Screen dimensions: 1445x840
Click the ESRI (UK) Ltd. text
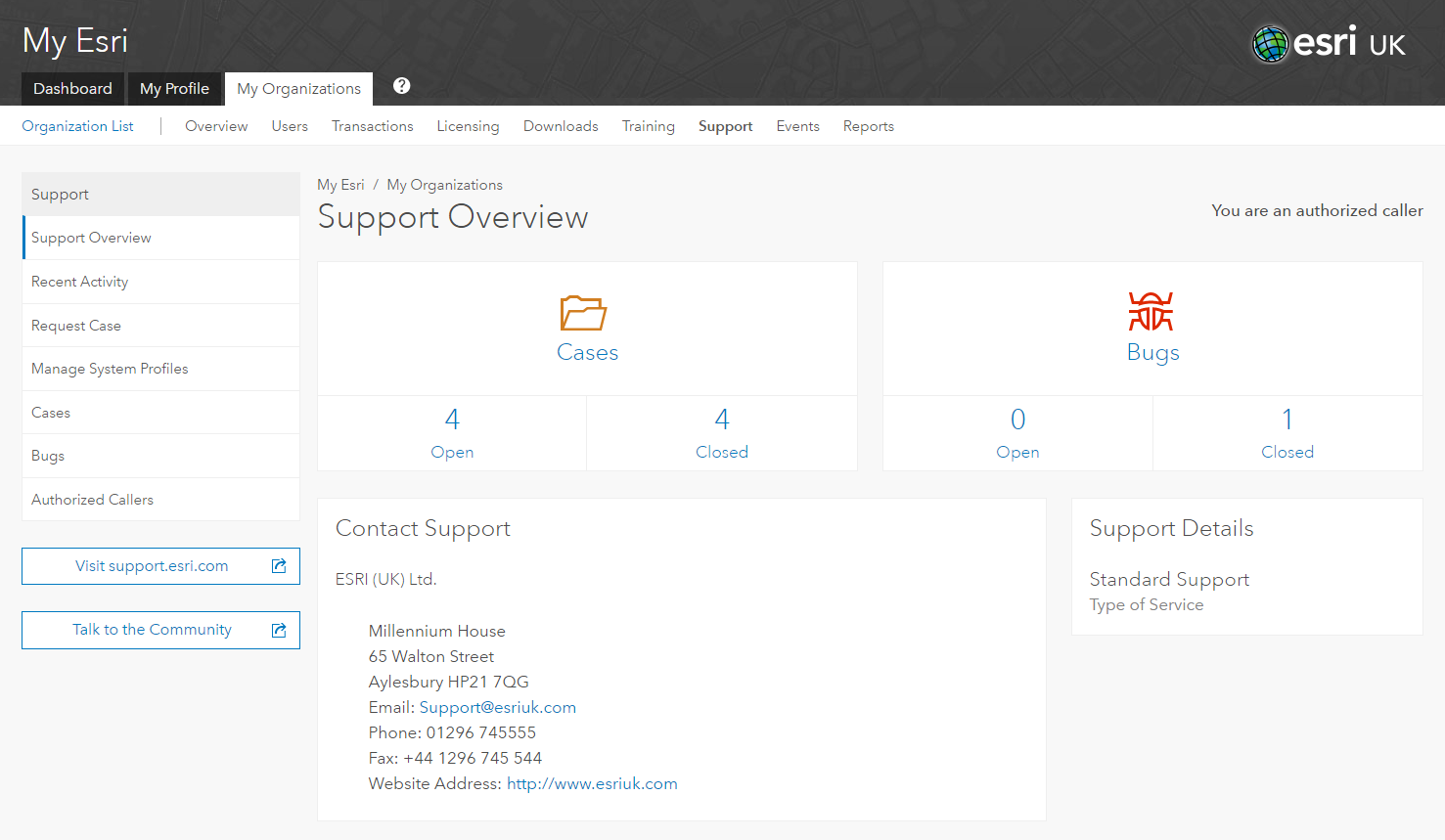[x=385, y=579]
